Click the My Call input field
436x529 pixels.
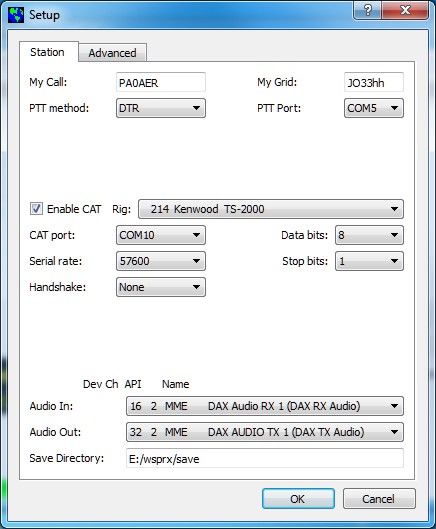pyautogui.click(x=161, y=82)
